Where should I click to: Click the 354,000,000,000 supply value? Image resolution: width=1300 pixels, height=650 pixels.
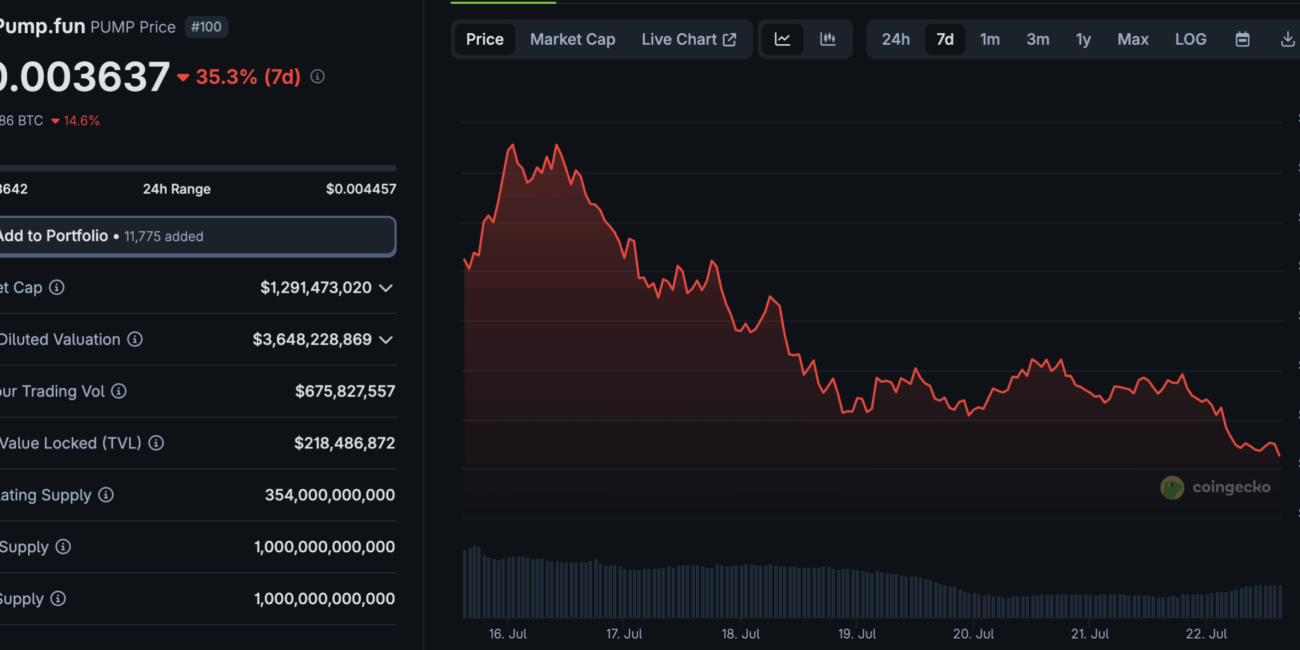pyautogui.click(x=330, y=495)
